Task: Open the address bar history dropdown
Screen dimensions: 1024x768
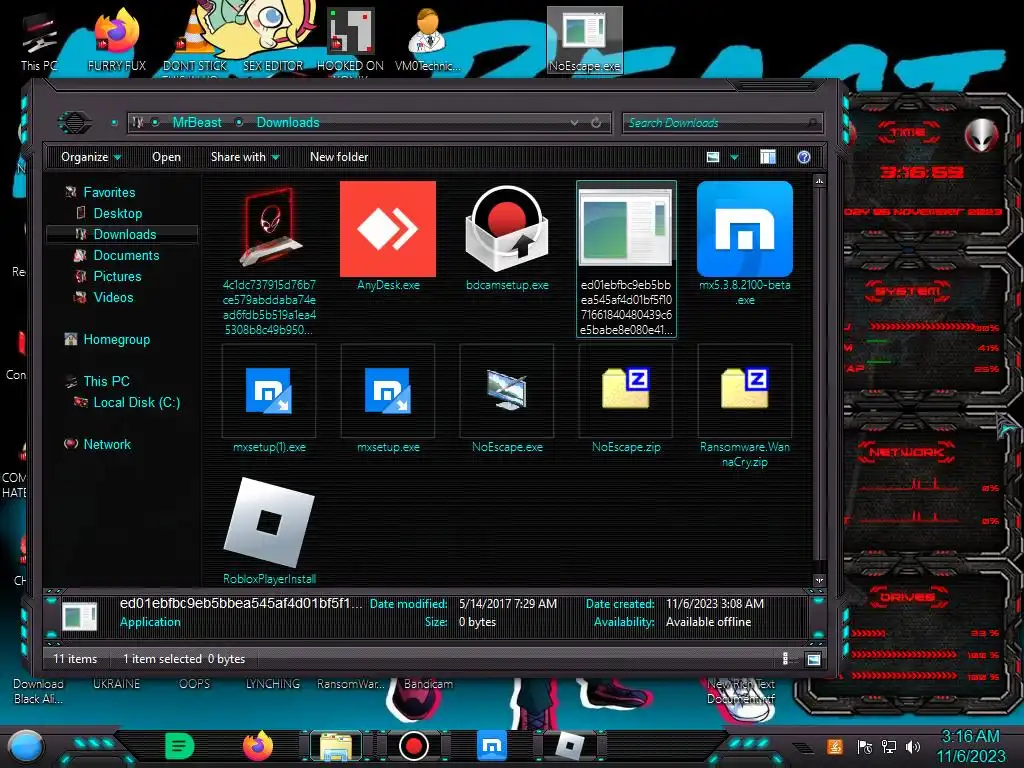Action: pyautogui.click(x=574, y=123)
